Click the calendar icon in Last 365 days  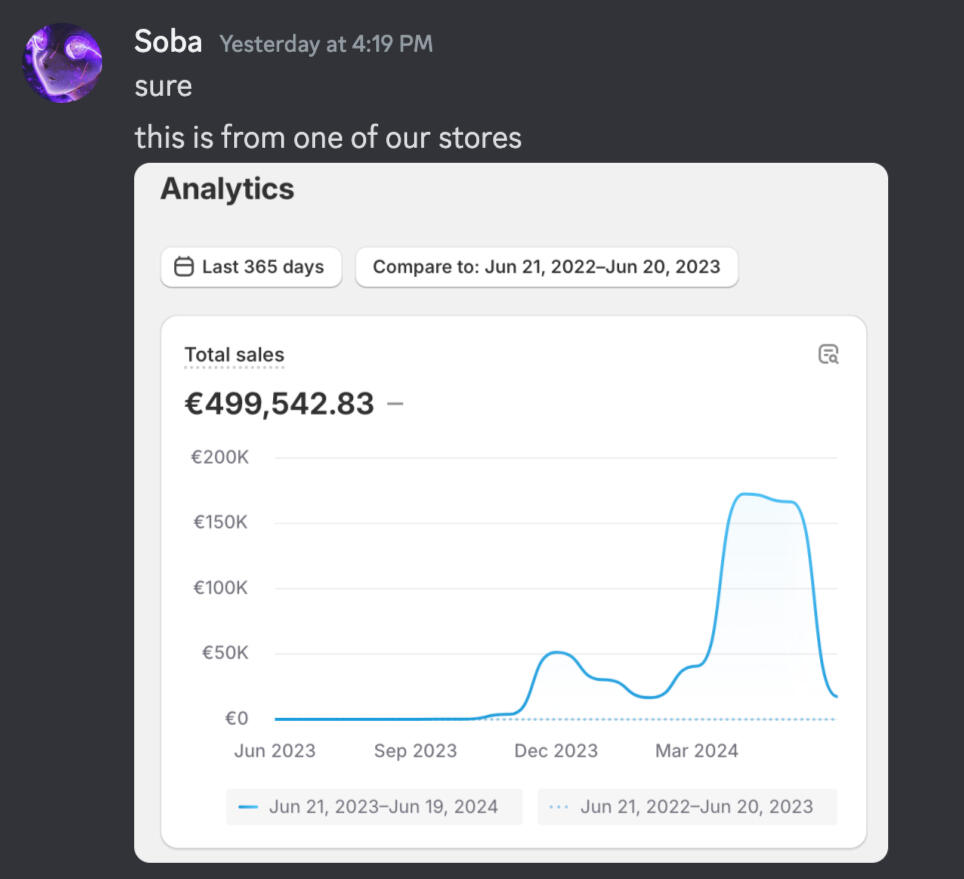(184, 266)
